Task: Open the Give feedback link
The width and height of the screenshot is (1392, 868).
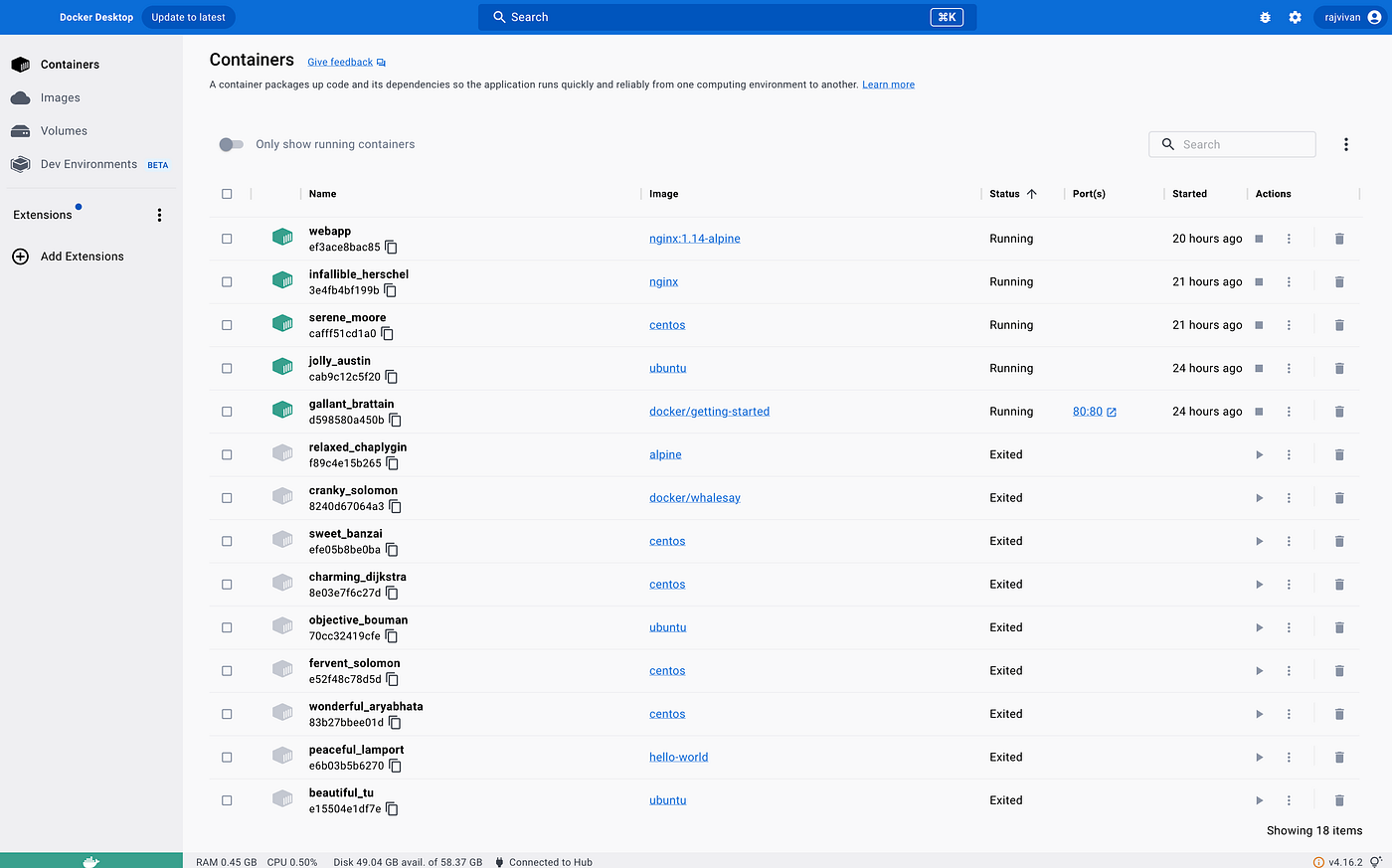Action: tap(340, 62)
